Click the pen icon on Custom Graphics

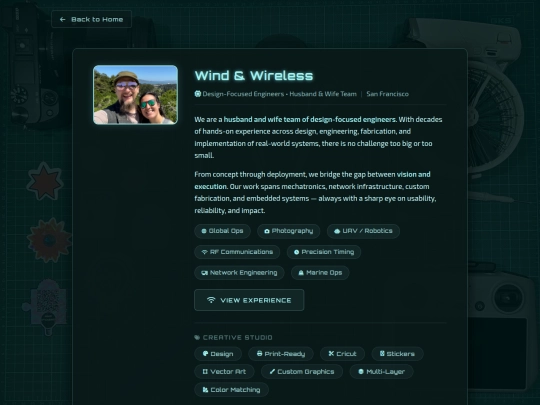click(x=272, y=371)
